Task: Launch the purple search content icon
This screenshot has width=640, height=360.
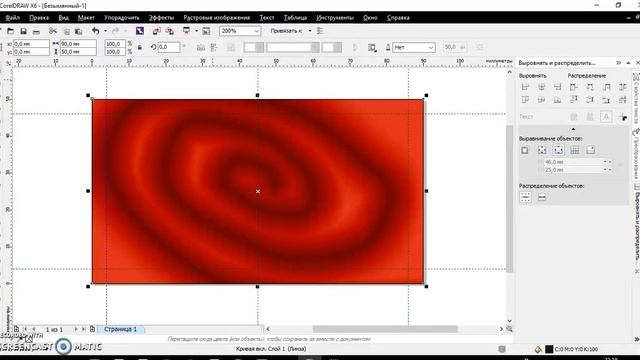Action: 140,31
